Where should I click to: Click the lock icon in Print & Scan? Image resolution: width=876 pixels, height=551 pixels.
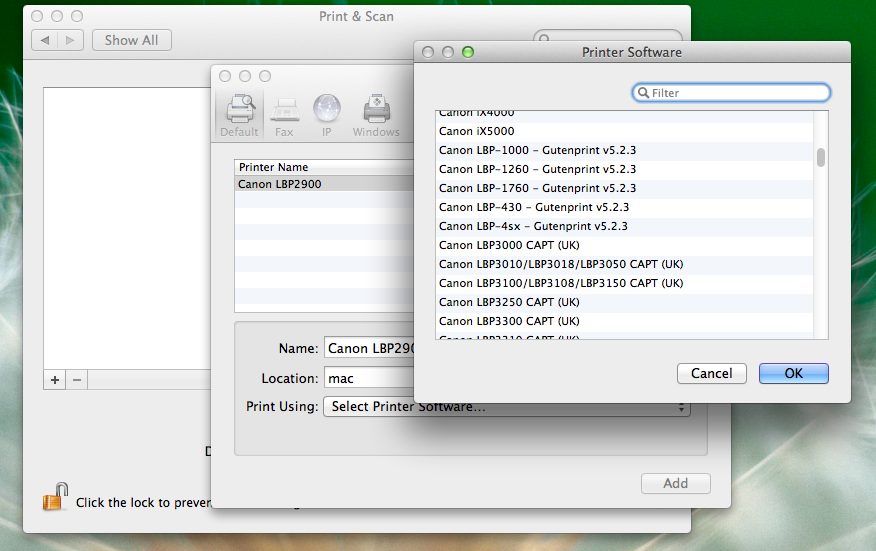pyautogui.click(x=55, y=497)
